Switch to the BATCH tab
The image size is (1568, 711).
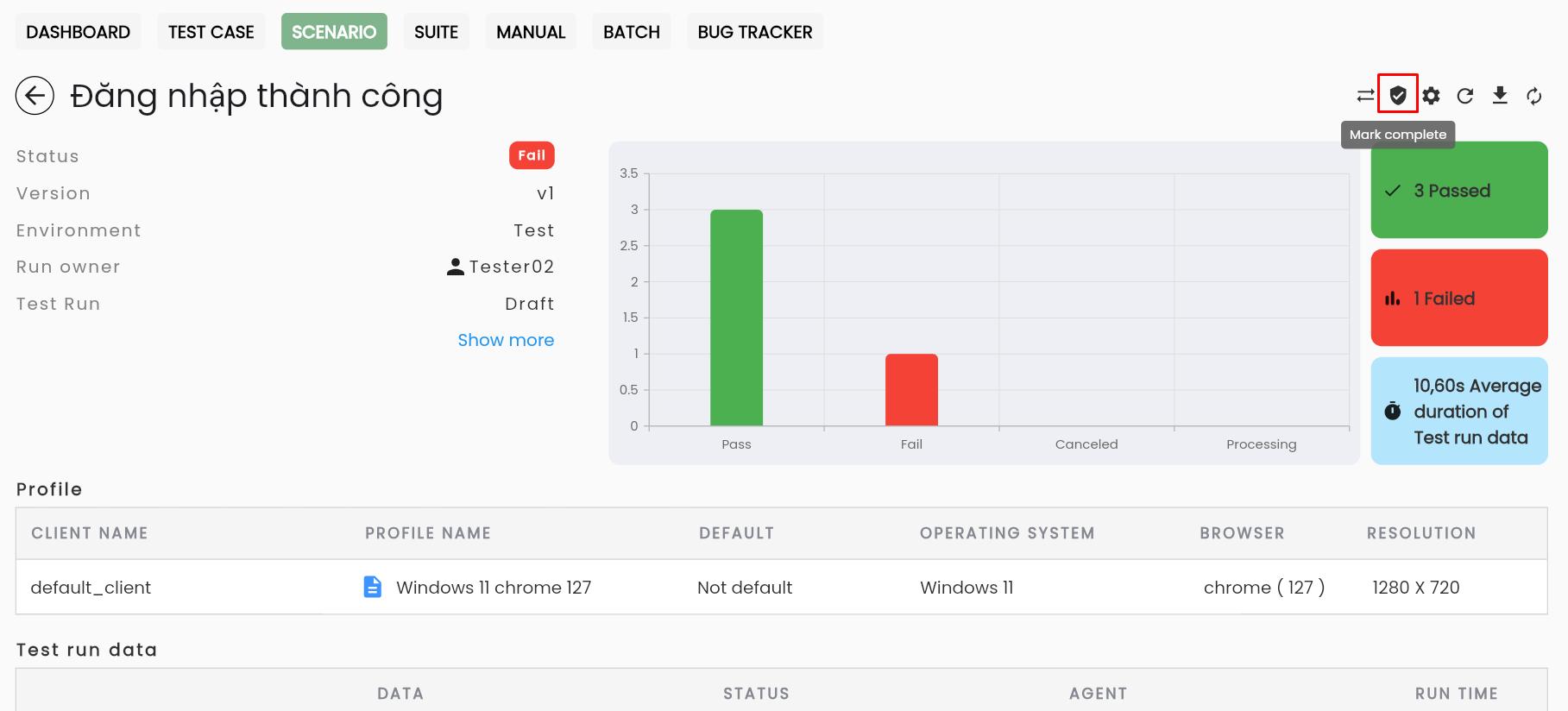point(632,32)
